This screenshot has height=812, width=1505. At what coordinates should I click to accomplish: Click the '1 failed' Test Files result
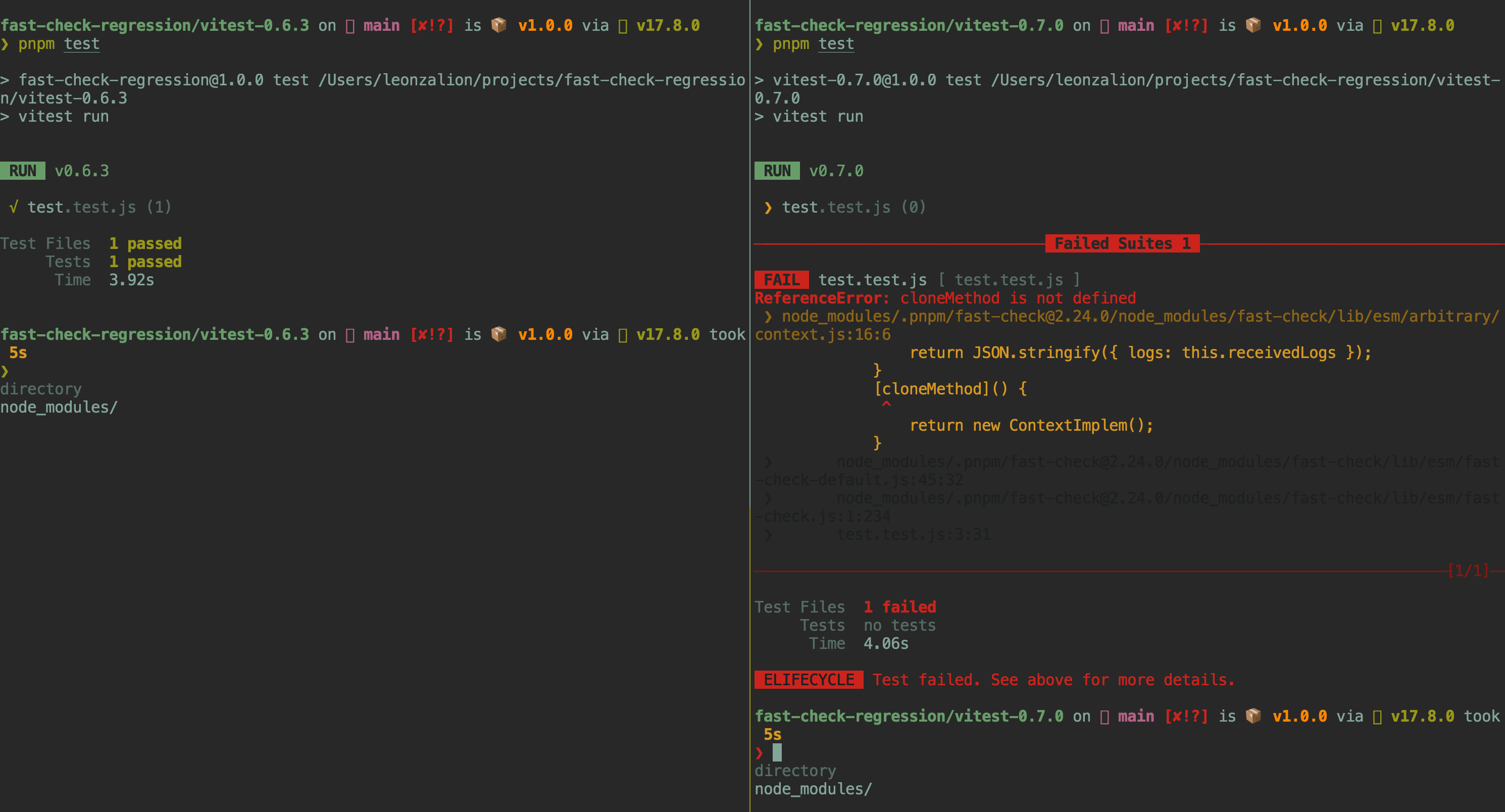click(x=900, y=607)
